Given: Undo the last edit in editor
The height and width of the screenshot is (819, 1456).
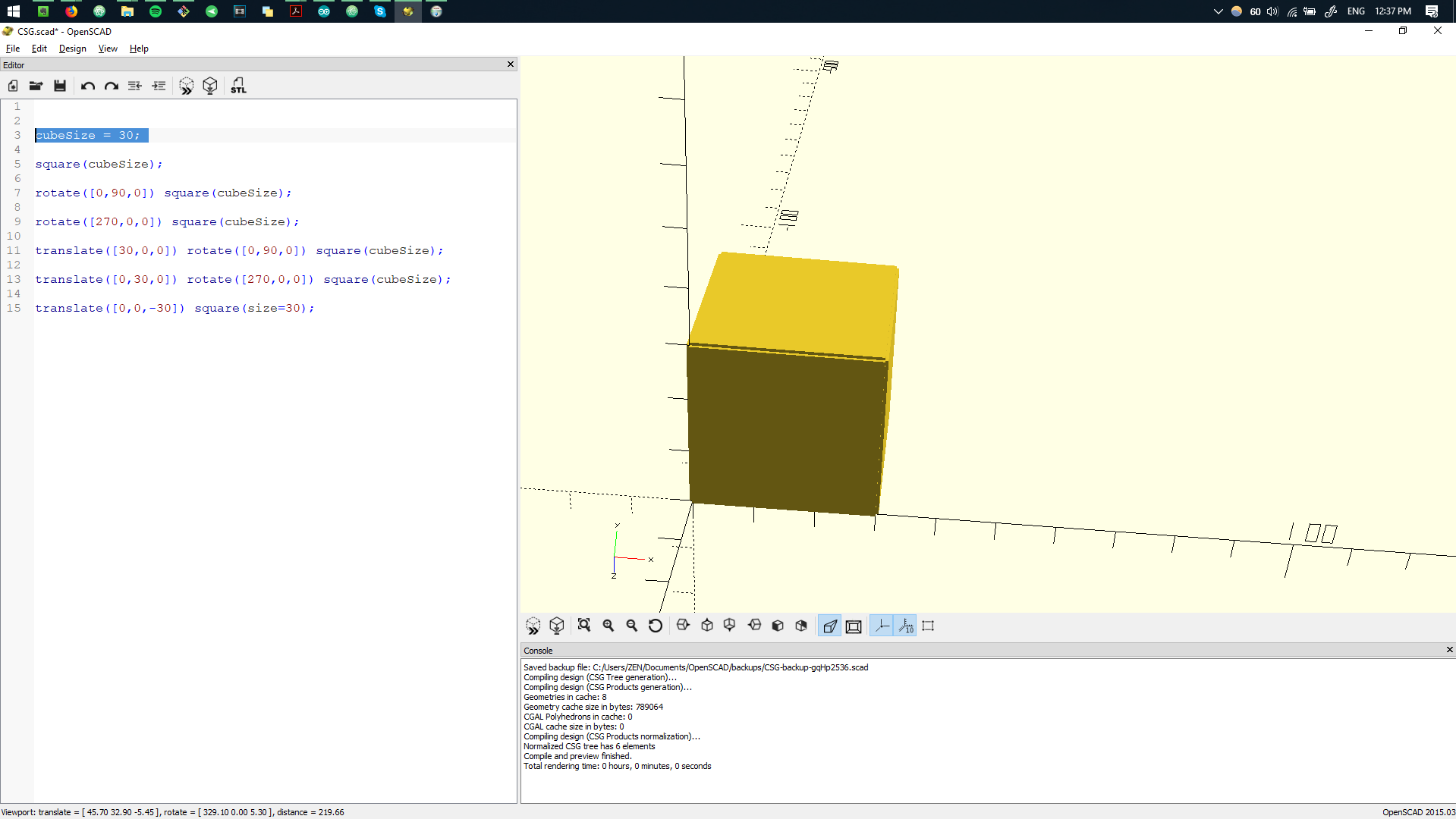Looking at the screenshot, I should point(88,86).
